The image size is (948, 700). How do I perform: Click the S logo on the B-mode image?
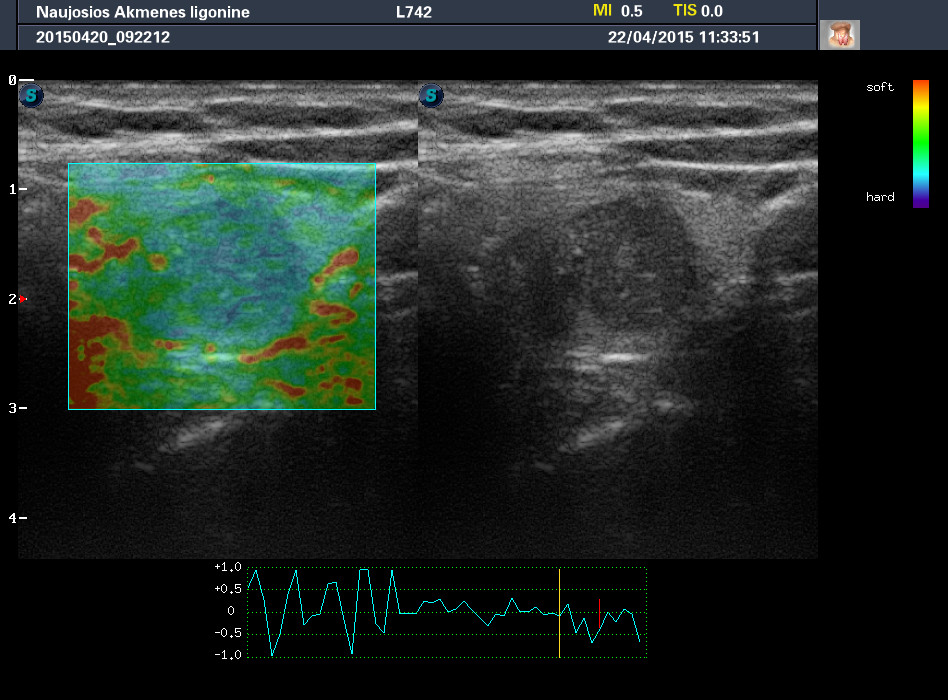[431, 96]
